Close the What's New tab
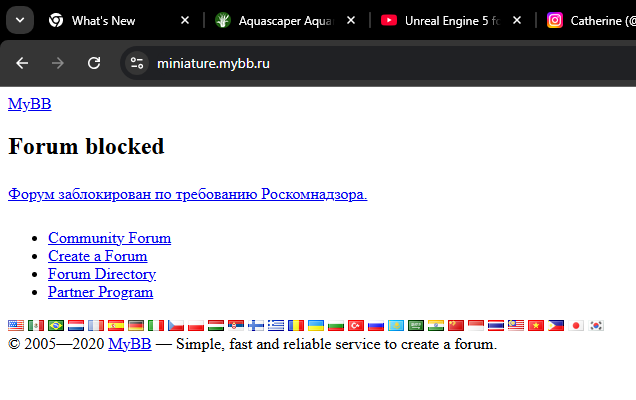This screenshot has width=636, height=400. (185, 20)
